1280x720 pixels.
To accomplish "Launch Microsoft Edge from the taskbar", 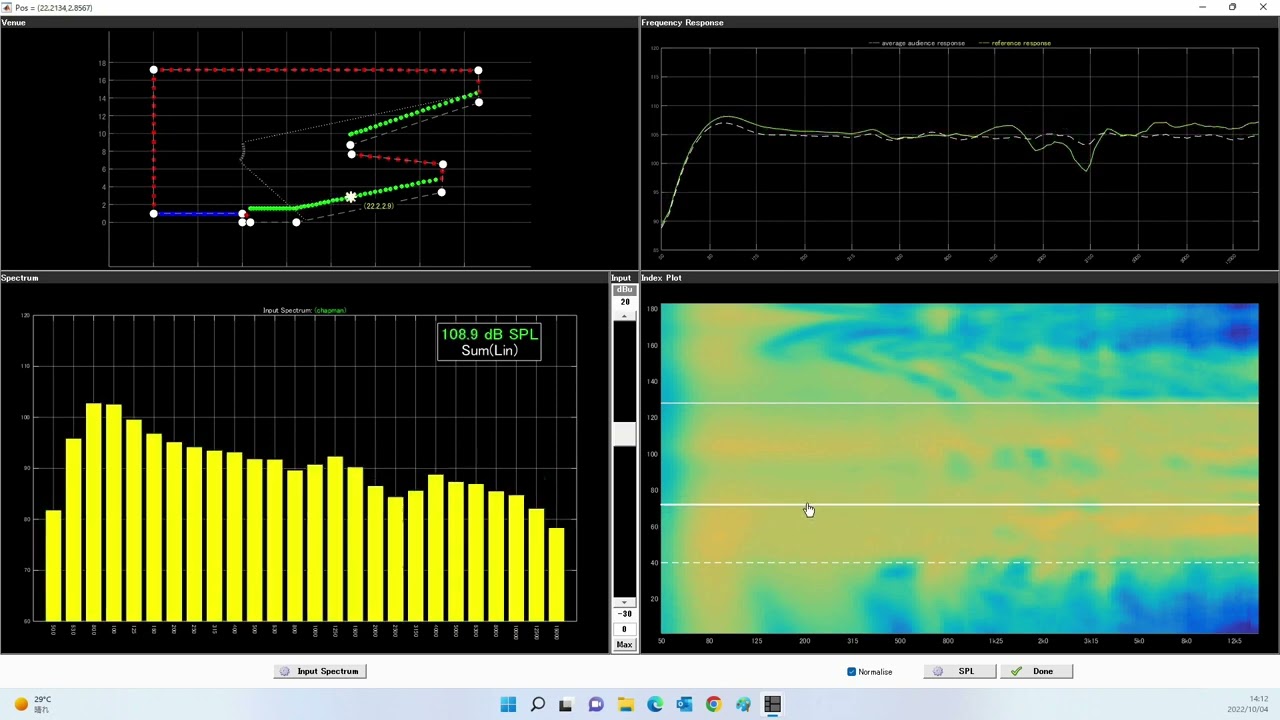I will click(654, 704).
